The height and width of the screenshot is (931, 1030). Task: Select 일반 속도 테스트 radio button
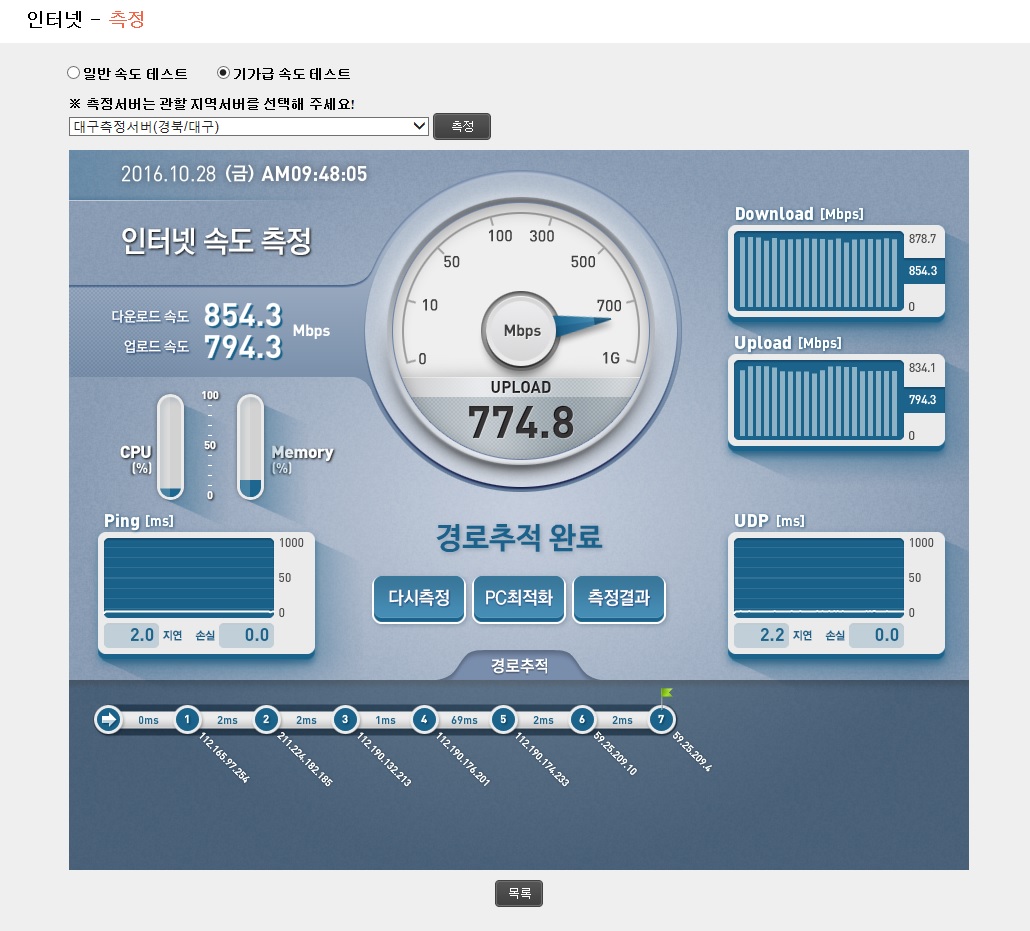pyautogui.click(x=74, y=73)
